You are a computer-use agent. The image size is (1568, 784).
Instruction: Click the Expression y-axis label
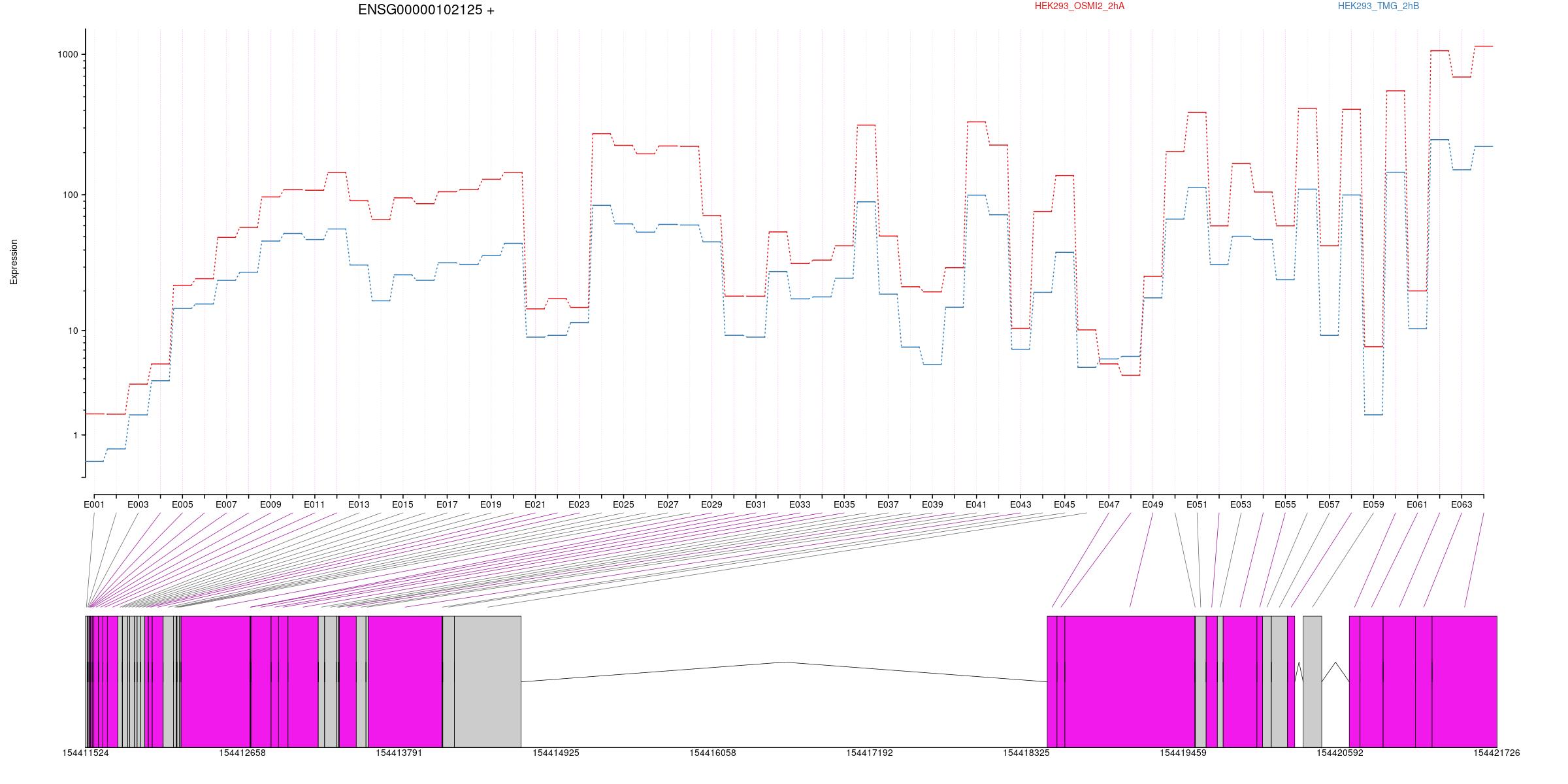pos(14,262)
